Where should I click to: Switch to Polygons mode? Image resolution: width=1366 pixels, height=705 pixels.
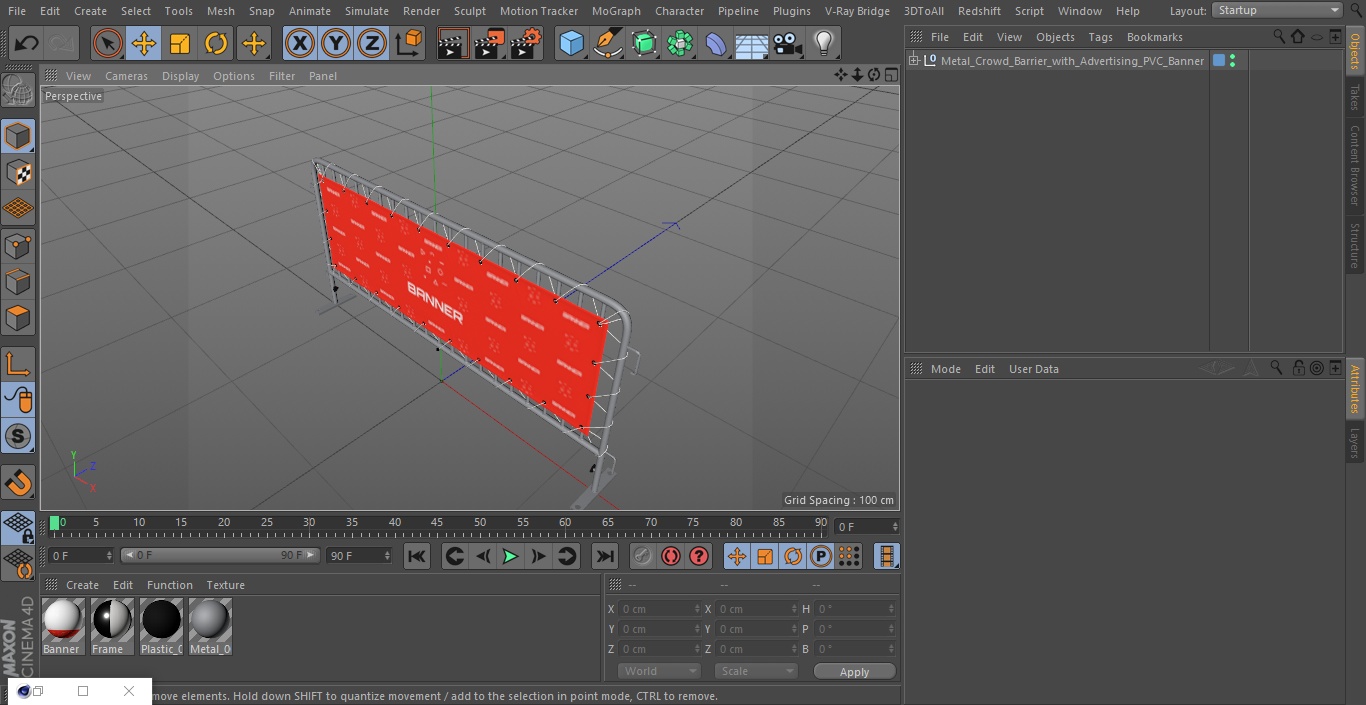tap(18, 318)
